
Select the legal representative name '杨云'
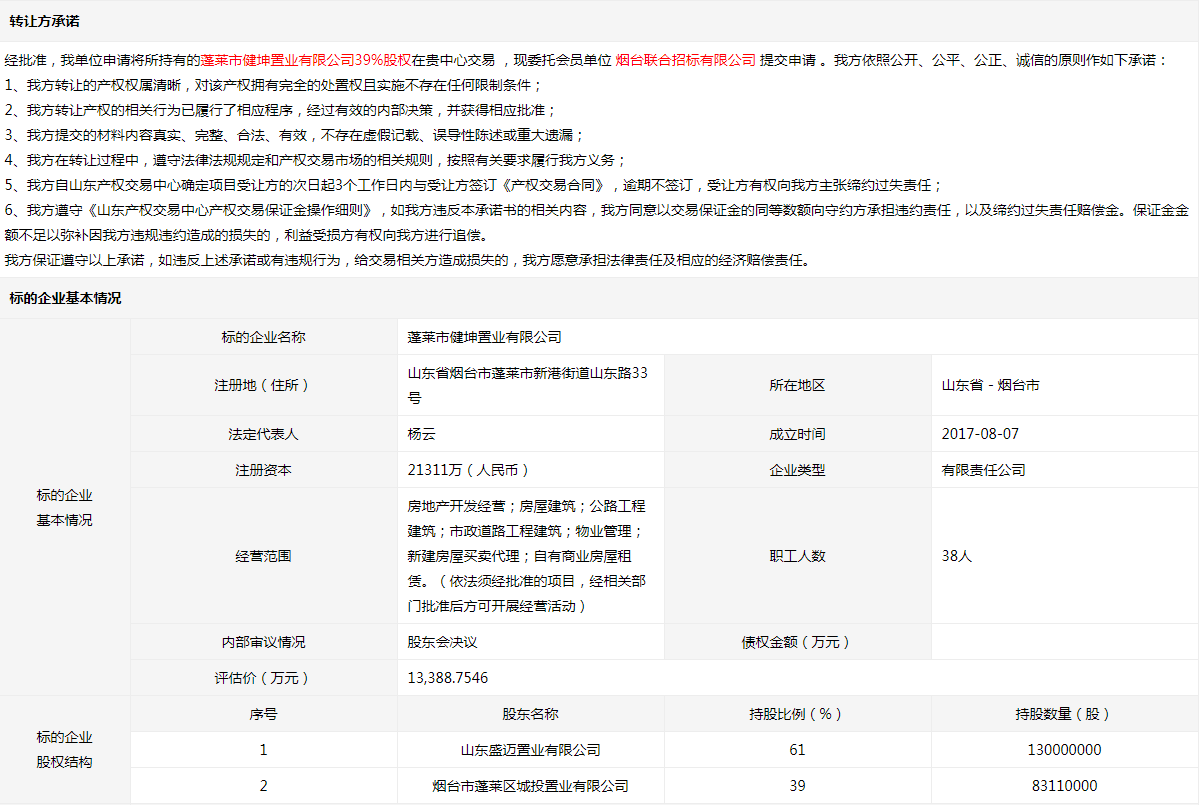coord(422,434)
